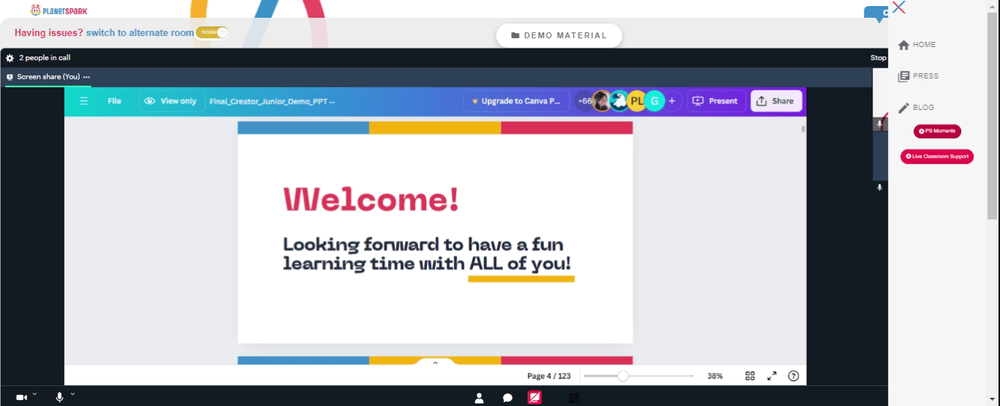Expand the camera options chevron
The image size is (1000, 406).
[x=34, y=395]
